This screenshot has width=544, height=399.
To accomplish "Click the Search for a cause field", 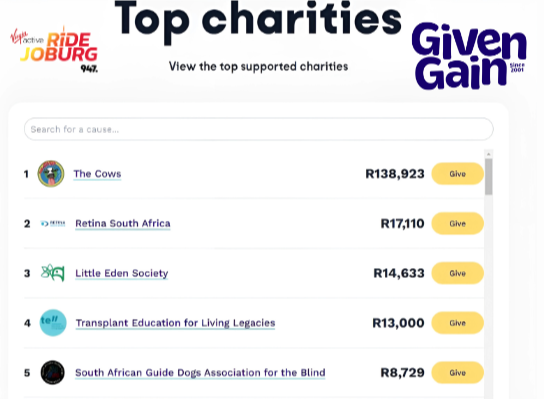I will tap(259, 129).
